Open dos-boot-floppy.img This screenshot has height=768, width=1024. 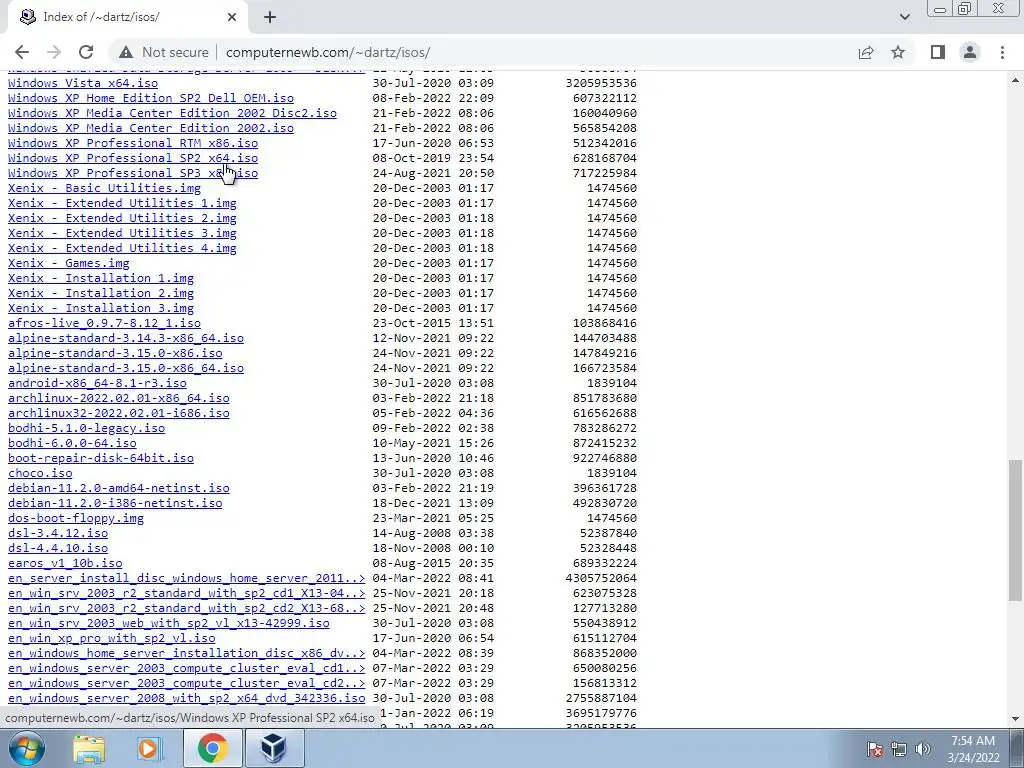pyautogui.click(x=76, y=519)
